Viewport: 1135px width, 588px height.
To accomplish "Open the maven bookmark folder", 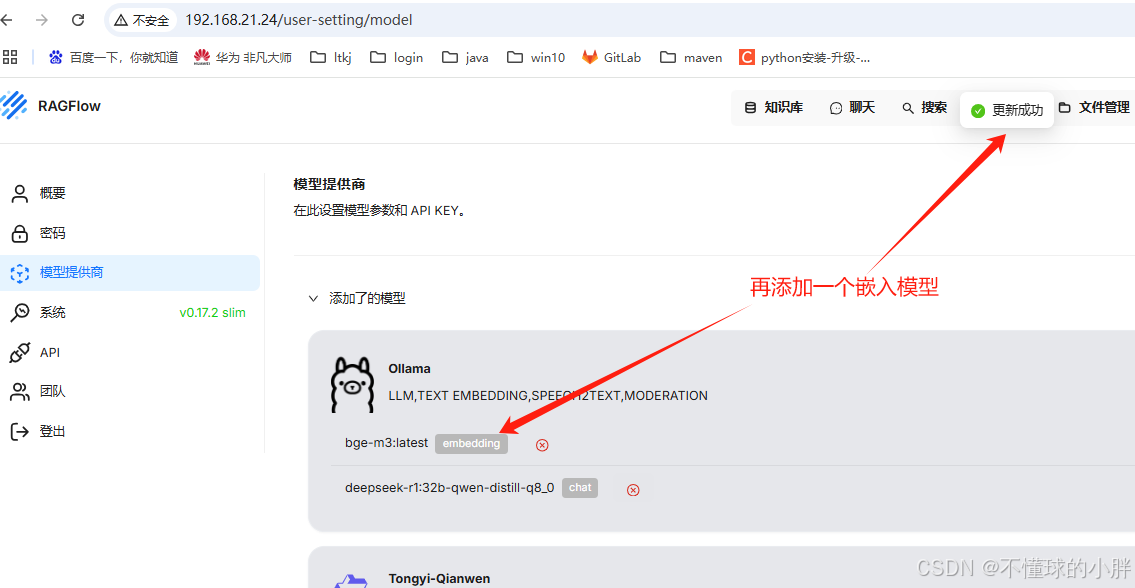I will click(x=691, y=57).
